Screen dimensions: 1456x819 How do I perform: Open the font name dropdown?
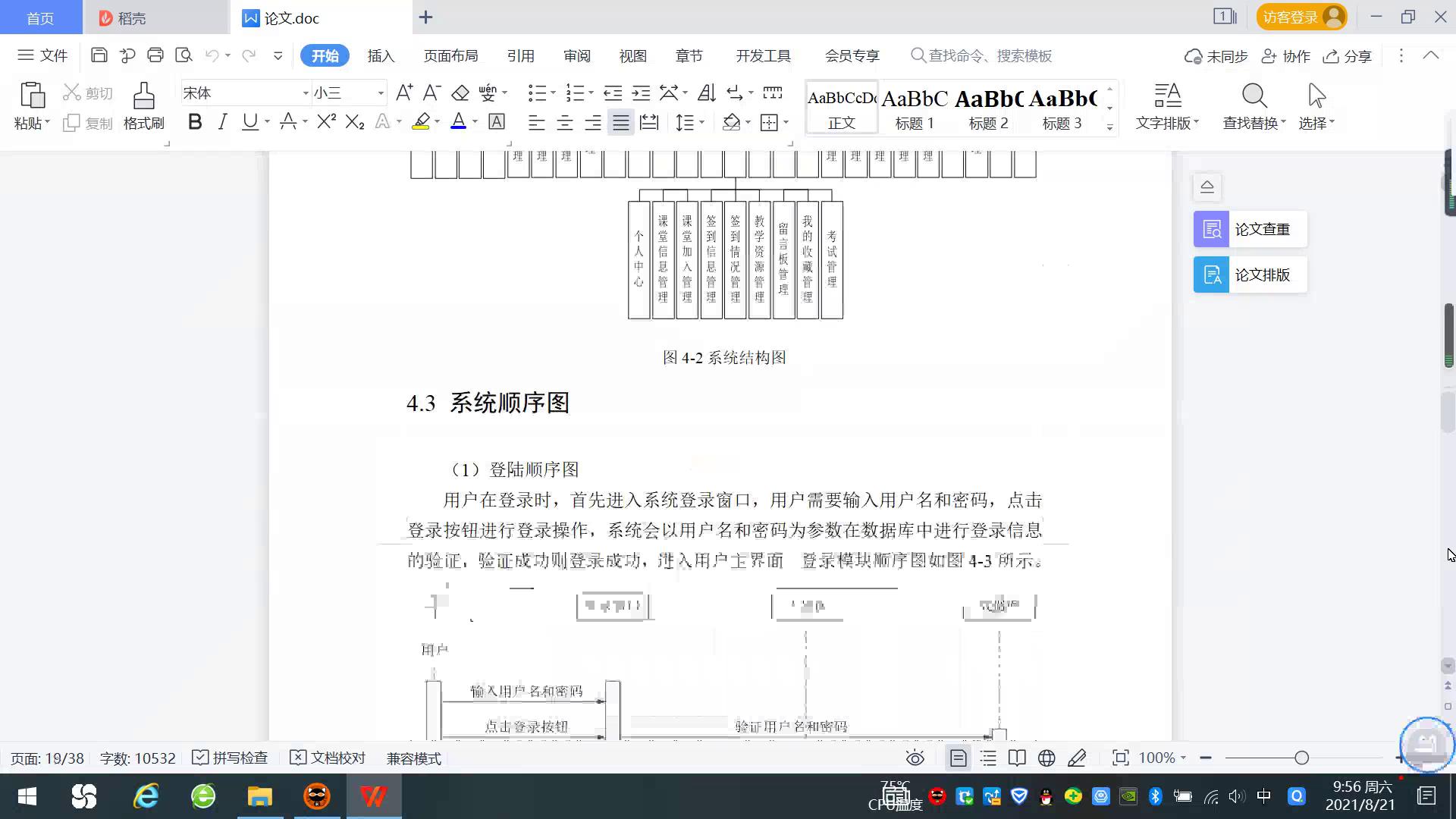306,93
